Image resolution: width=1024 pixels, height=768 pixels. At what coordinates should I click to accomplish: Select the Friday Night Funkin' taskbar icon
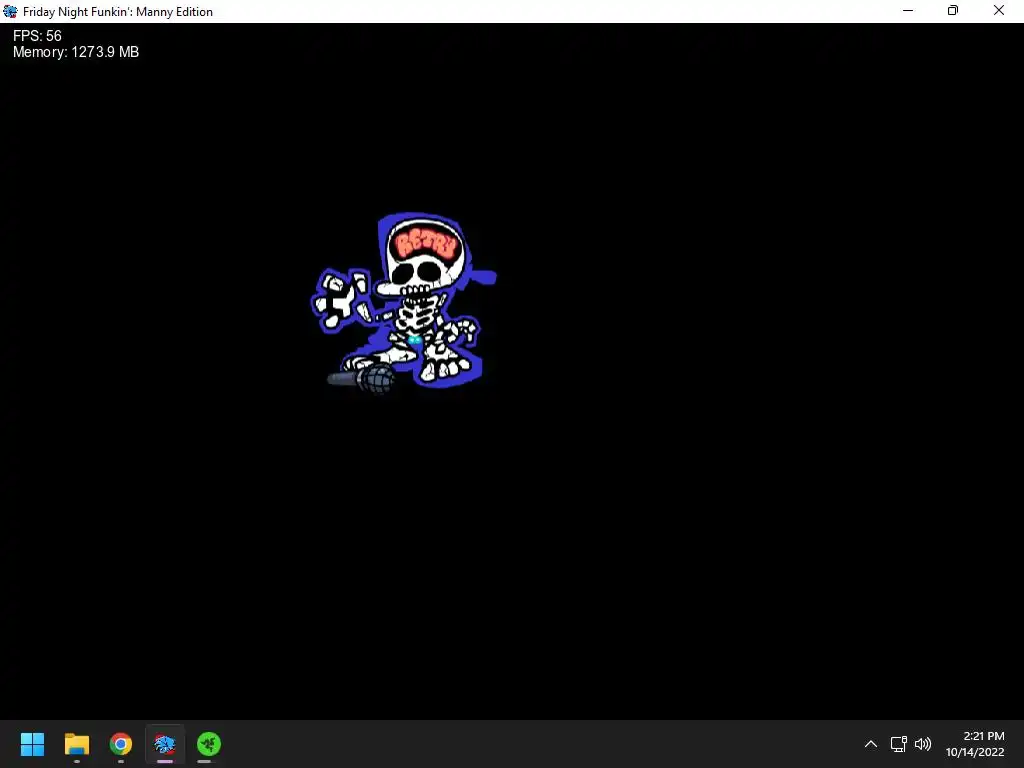click(x=165, y=744)
